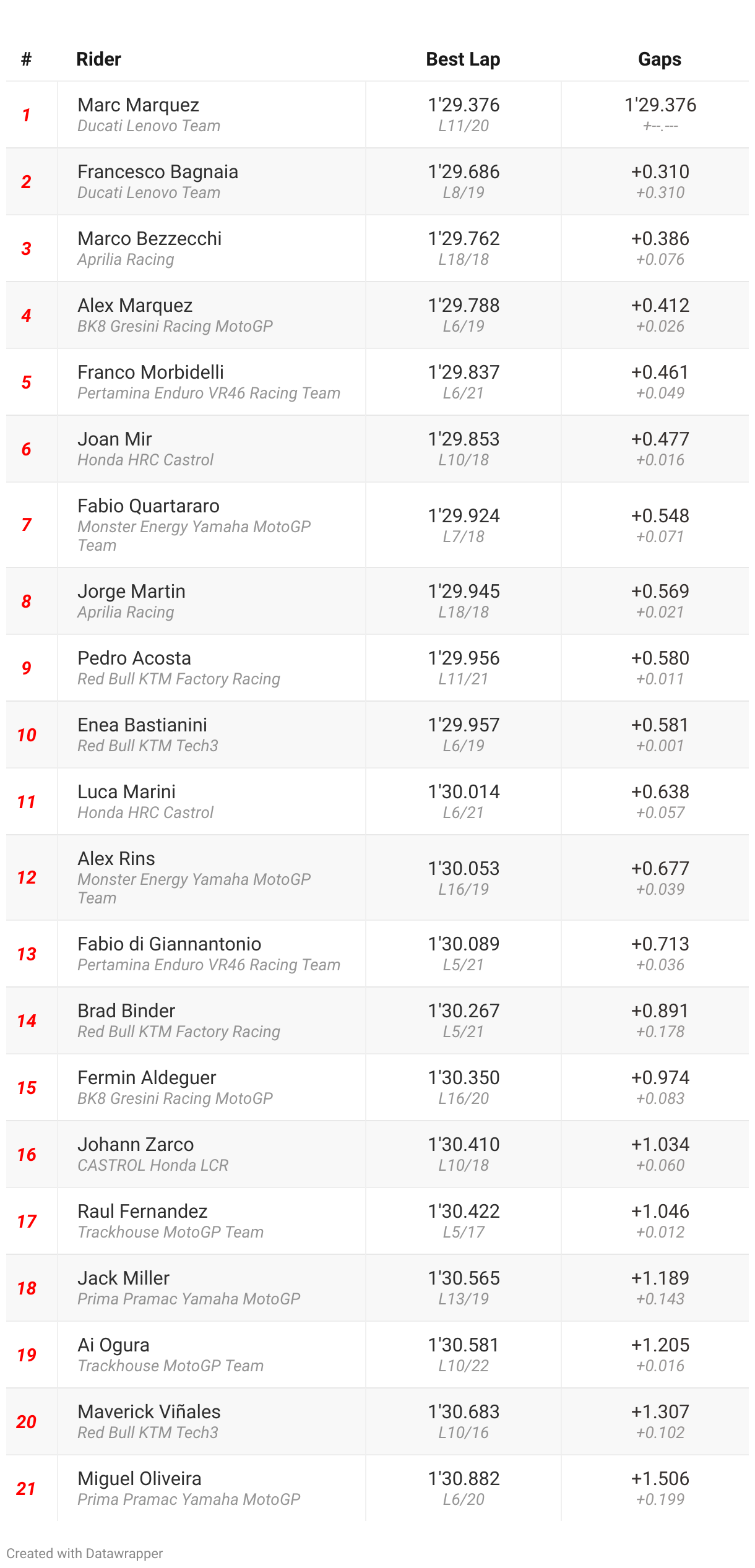The image size is (755, 1568).
Task: Click Johann Zarco's CASTROL Honda LCR team
Action: click(x=153, y=1165)
